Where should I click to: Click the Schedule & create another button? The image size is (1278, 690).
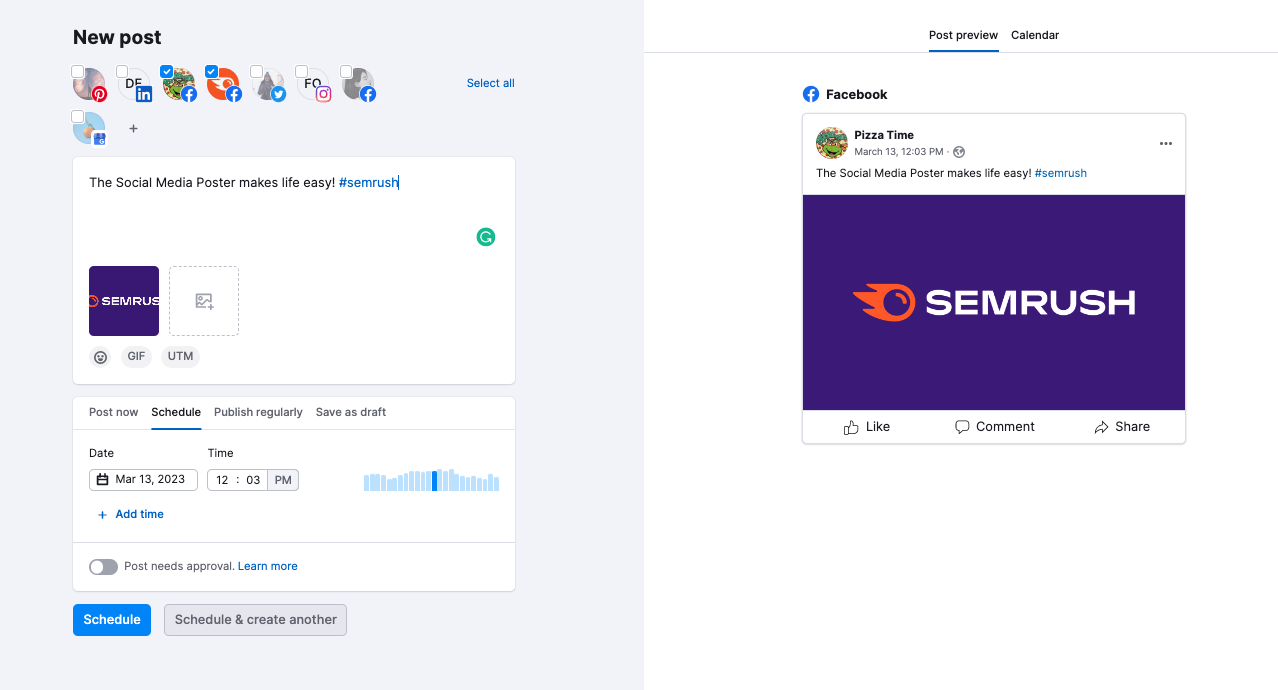255,619
